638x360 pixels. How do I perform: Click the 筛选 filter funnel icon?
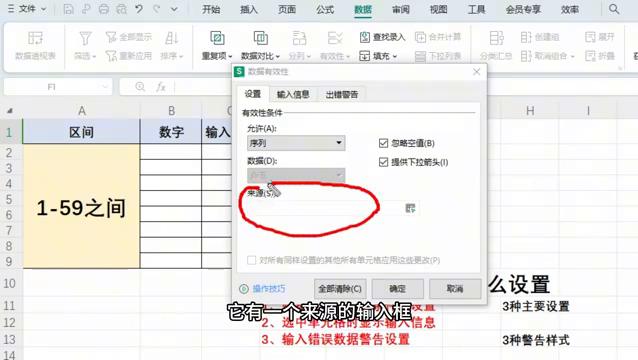85,38
